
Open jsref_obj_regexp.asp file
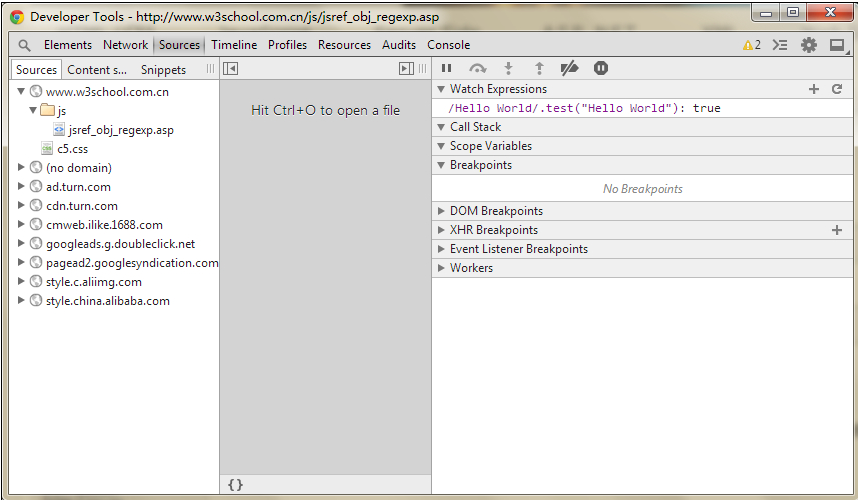[x=120, y=130]
